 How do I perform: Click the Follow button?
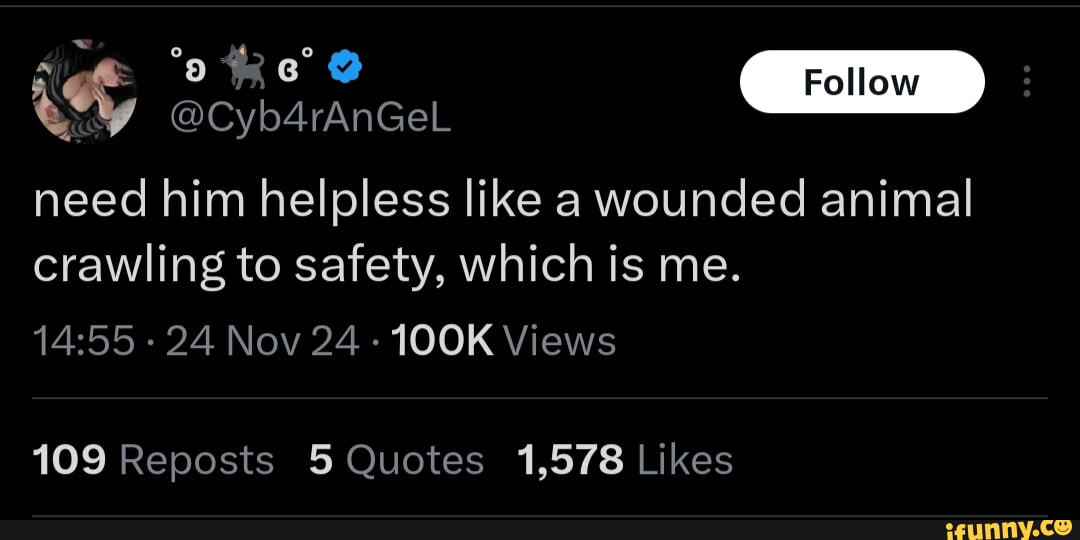click(x=862, y=82)
